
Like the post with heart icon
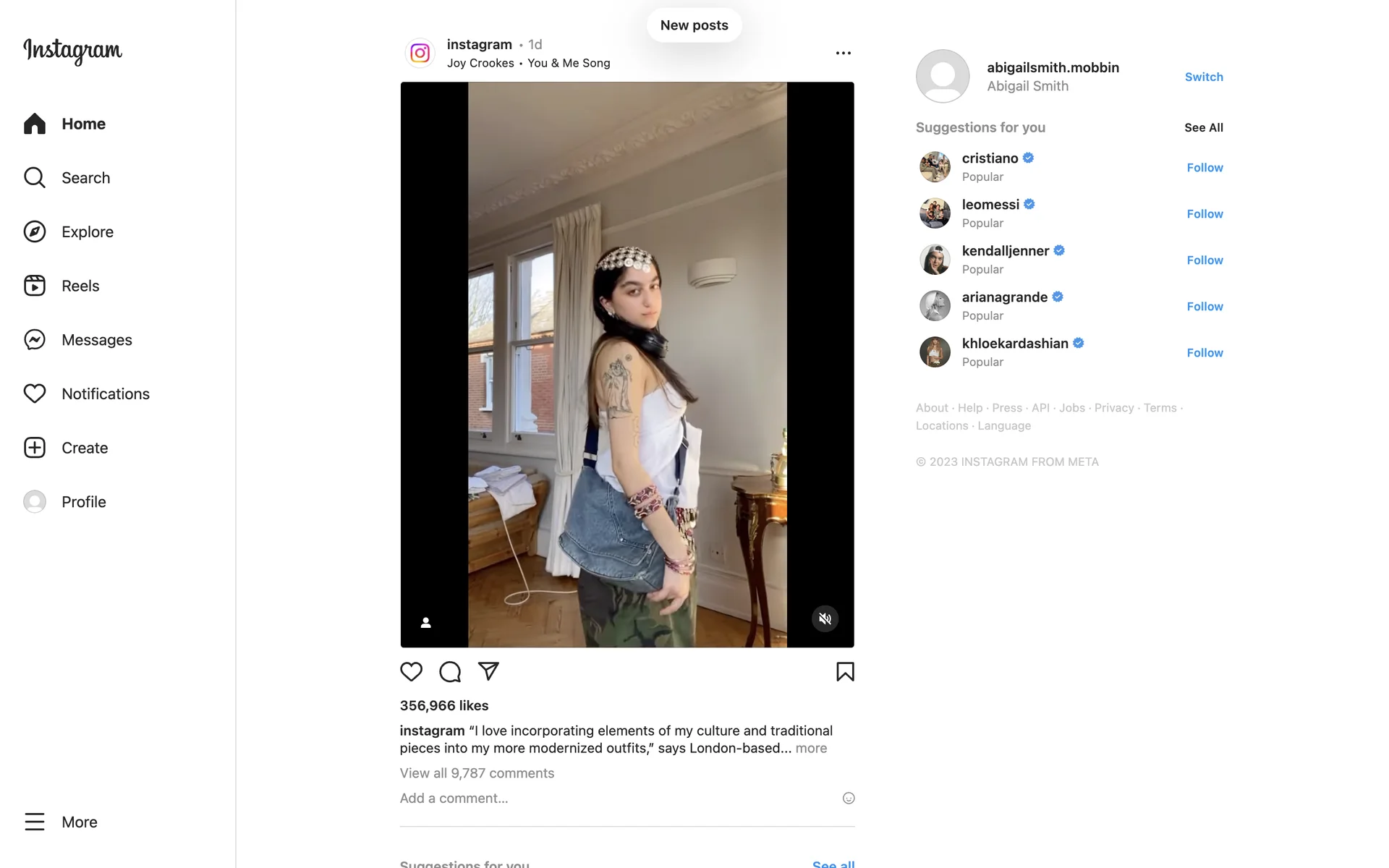click(411, 672)
